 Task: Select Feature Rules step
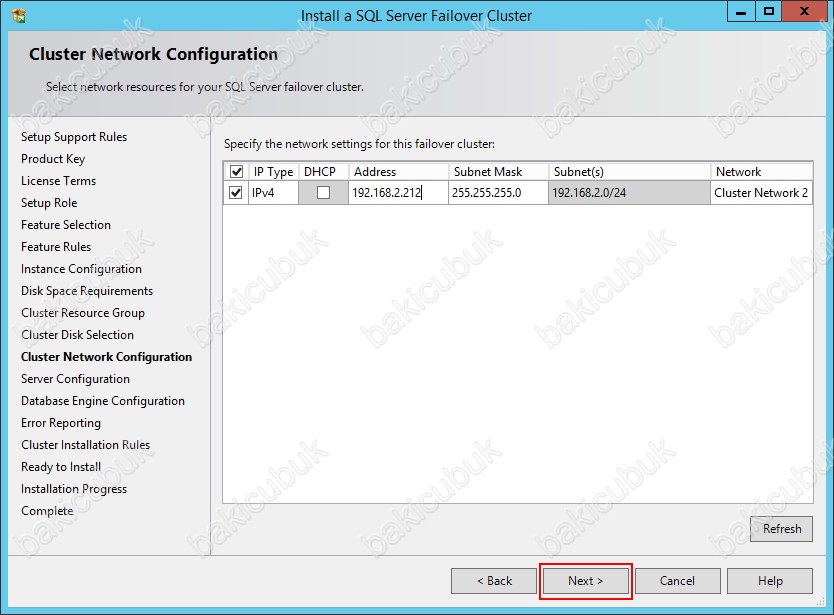56,247
